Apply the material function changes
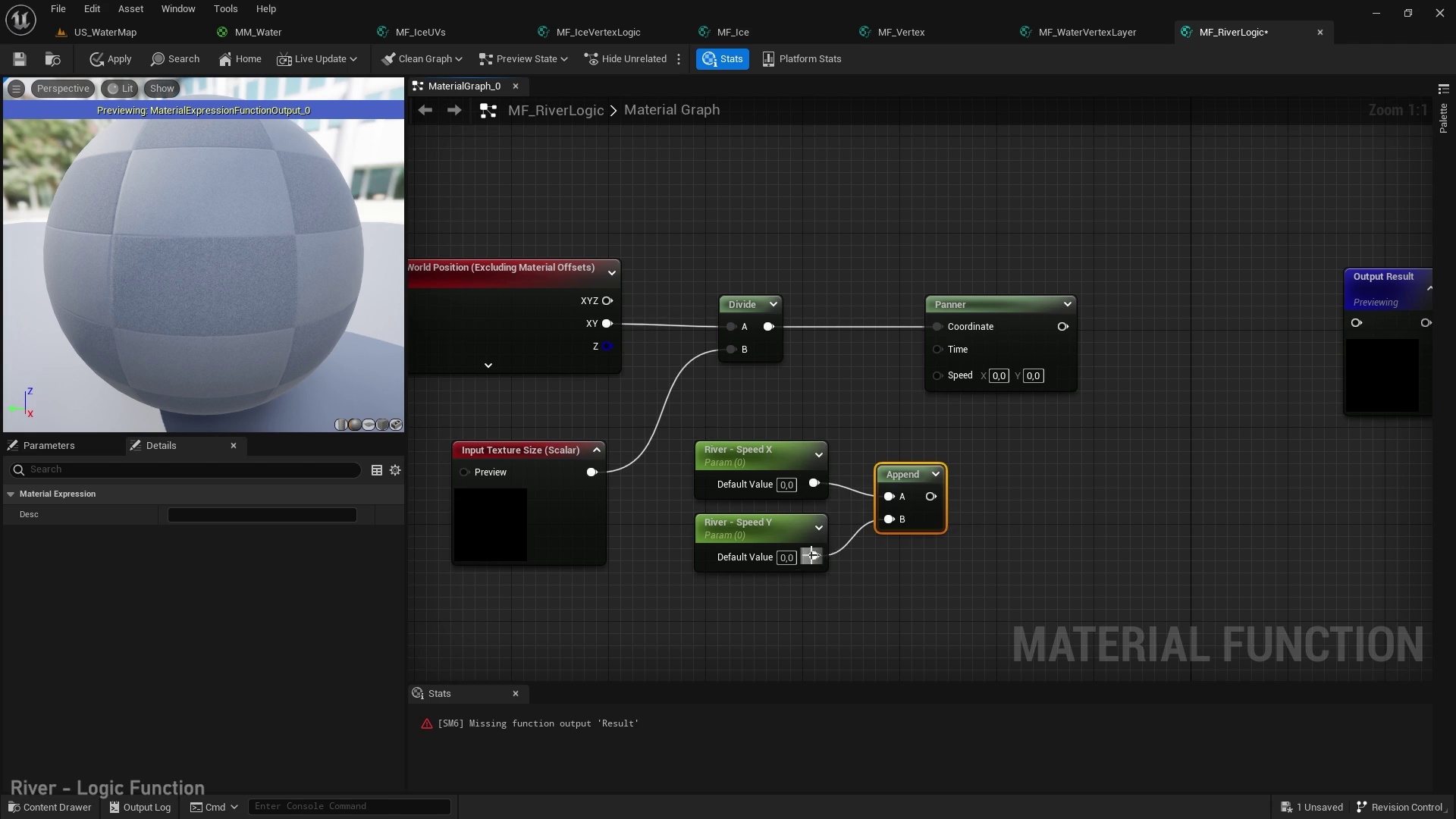Viewport: 1456px width, 819px height. pos(110,59)
